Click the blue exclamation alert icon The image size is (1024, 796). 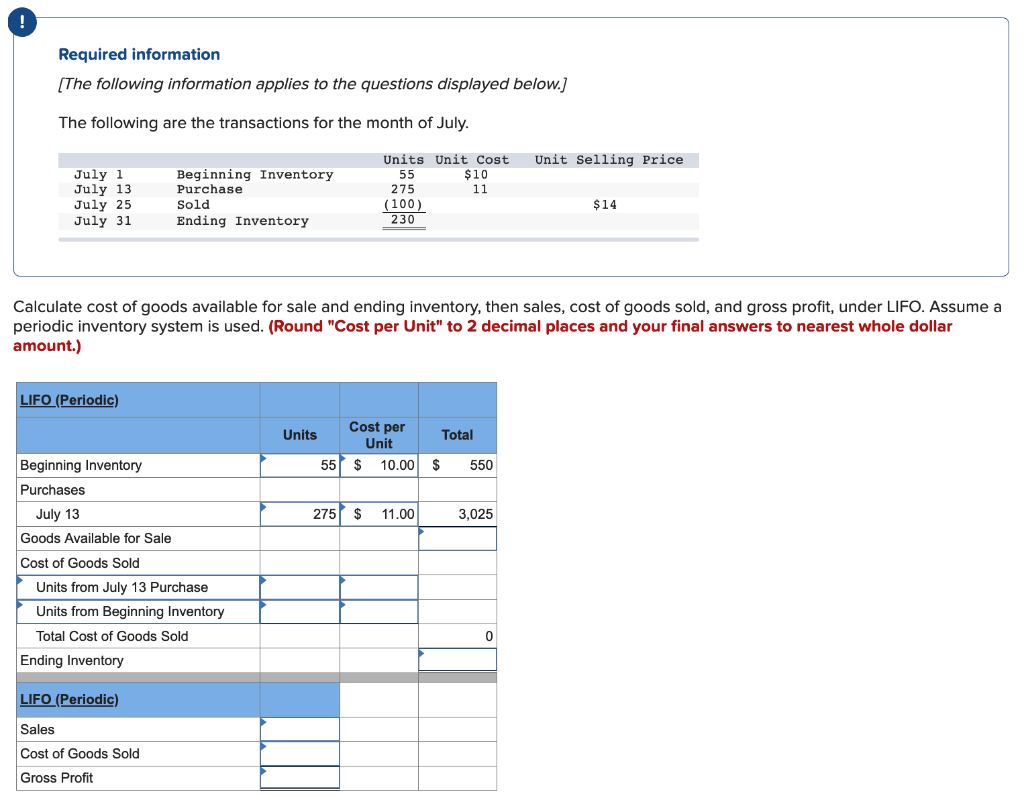[22, 22]
